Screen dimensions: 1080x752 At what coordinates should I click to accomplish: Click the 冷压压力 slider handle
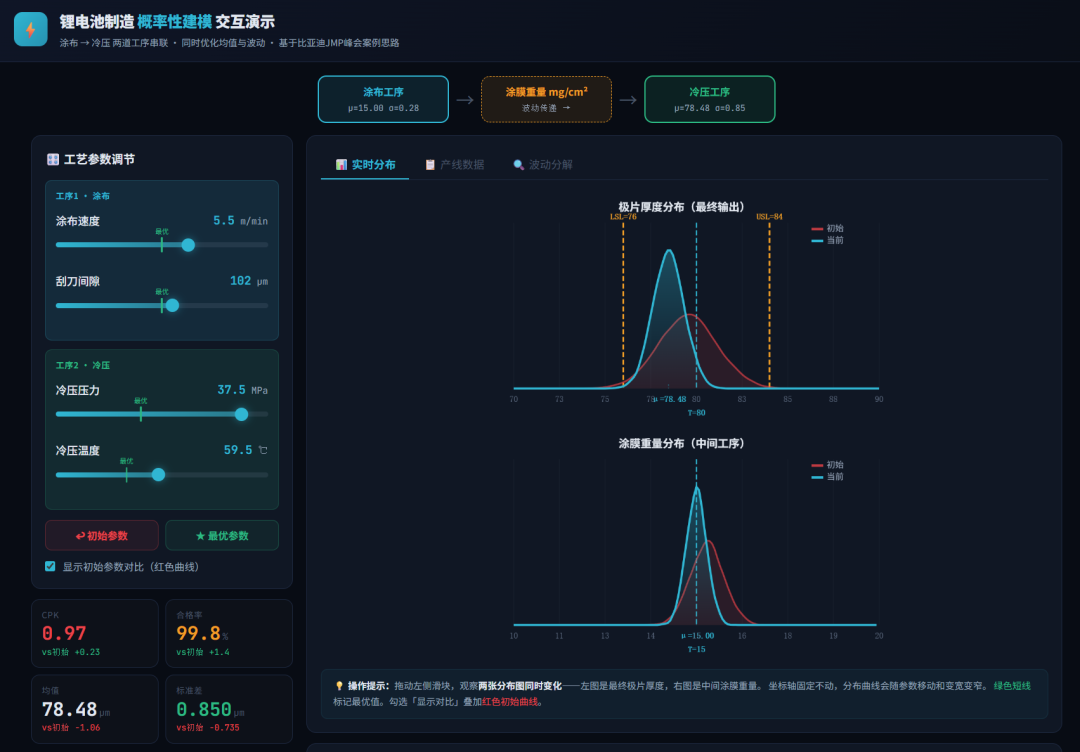coord(241,415)
